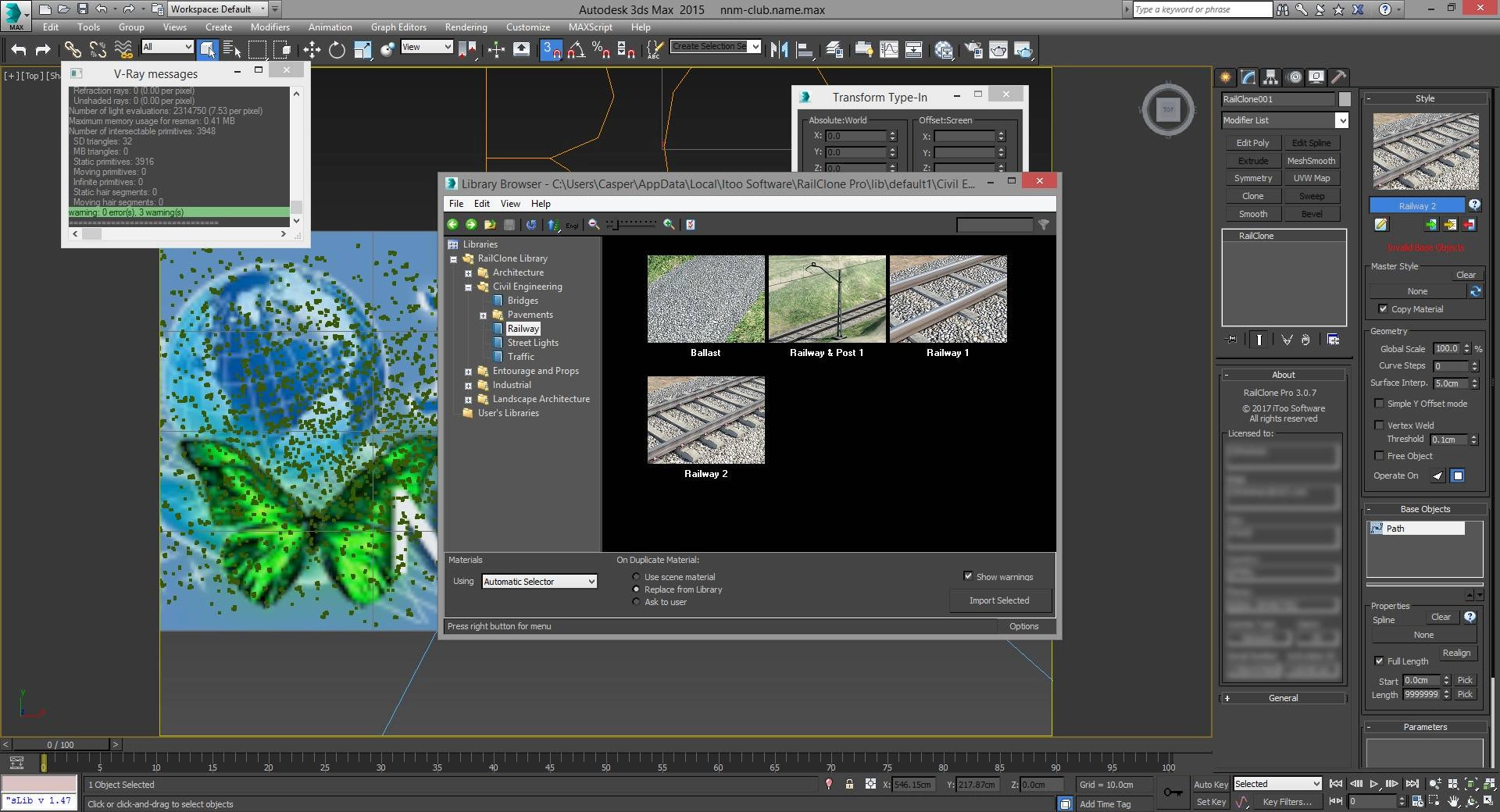Click the filter funnel icon in Library Browser

click(1044, 224)
